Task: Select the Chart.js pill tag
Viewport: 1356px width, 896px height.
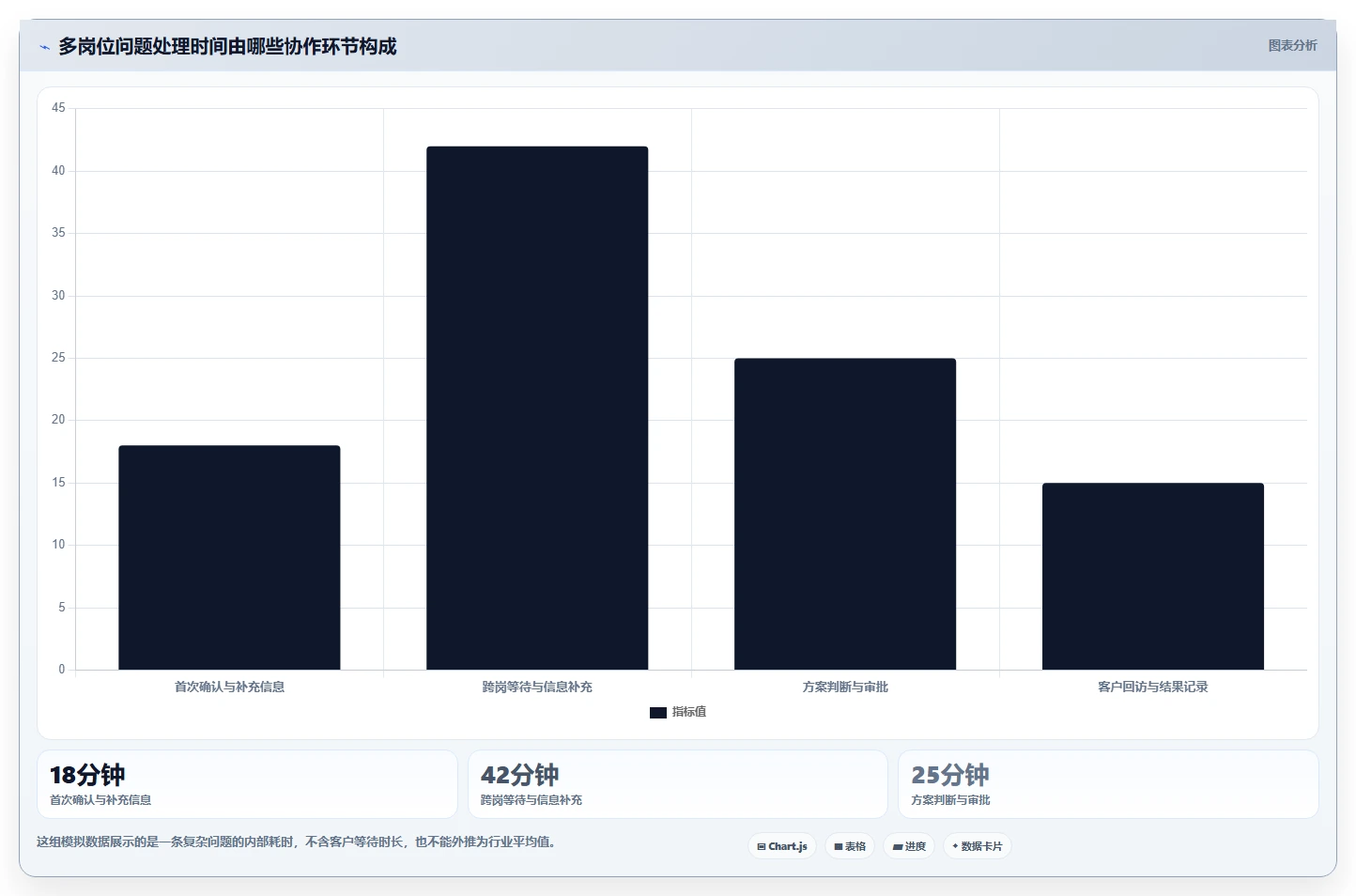Action: pyautogui.click(x=782, y=846)
